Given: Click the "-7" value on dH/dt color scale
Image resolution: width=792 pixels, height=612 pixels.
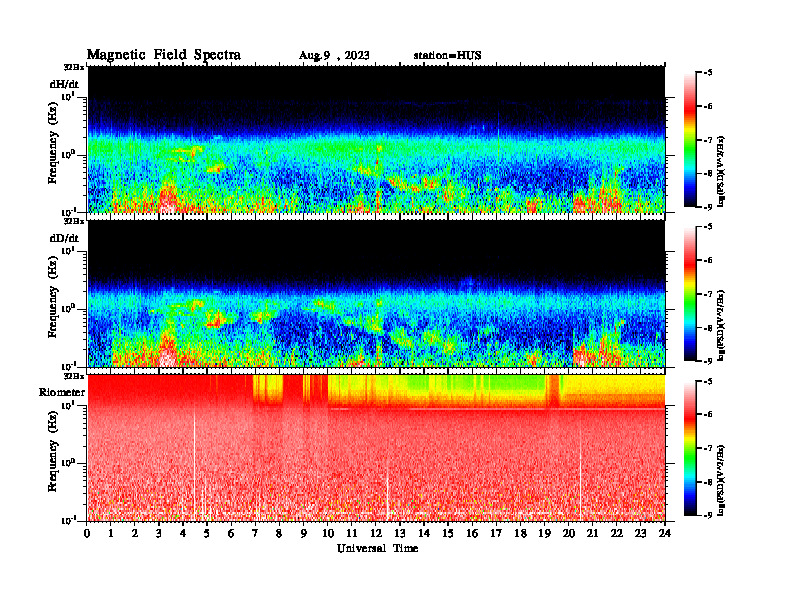Looking at the screenshot, I should pos(708,140).
